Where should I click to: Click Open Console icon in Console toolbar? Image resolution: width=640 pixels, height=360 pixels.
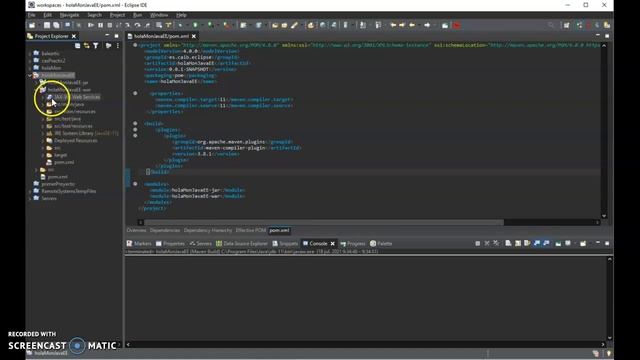tap(583, 243)
